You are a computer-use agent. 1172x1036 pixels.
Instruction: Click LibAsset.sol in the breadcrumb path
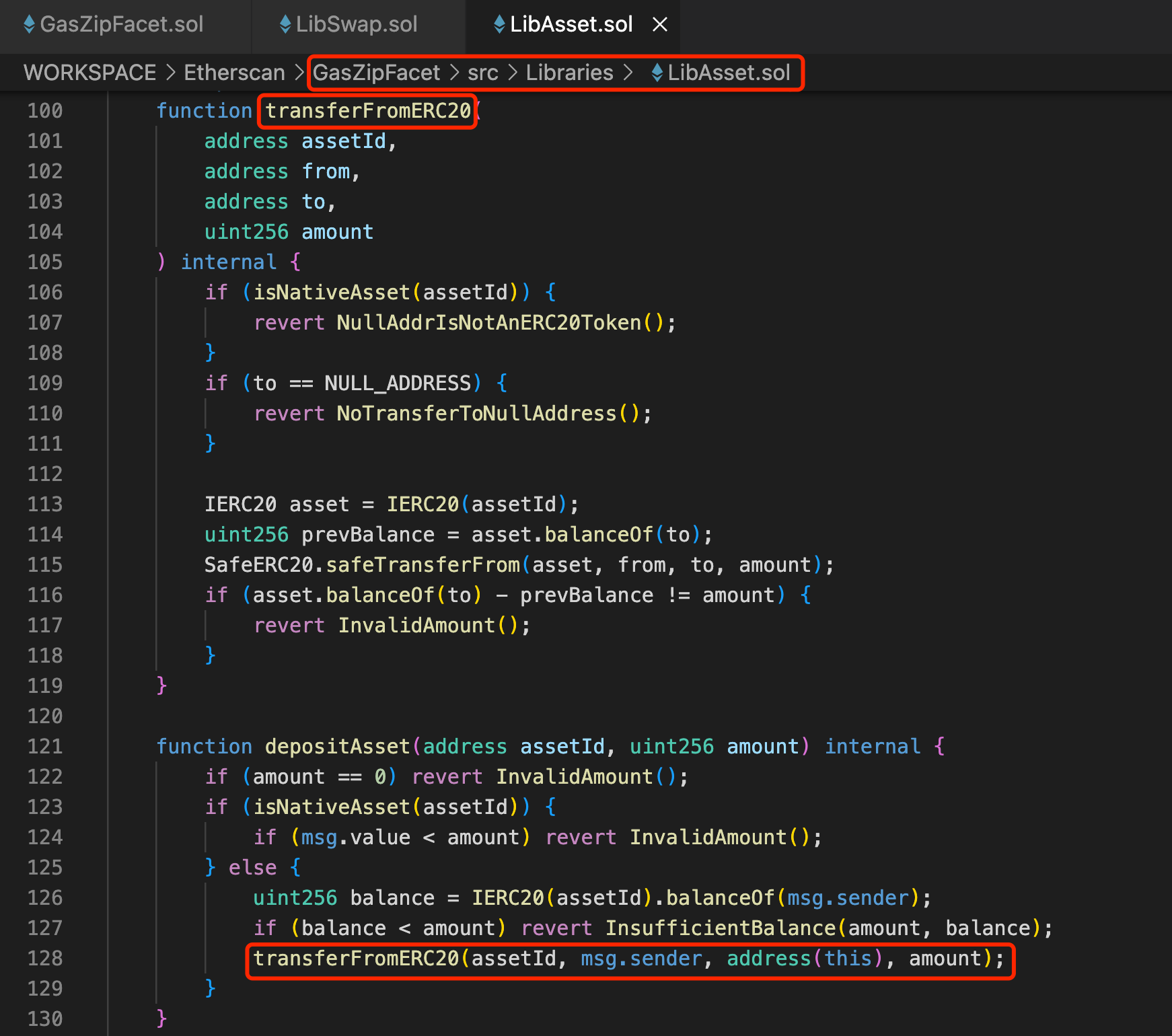(729, 73)
